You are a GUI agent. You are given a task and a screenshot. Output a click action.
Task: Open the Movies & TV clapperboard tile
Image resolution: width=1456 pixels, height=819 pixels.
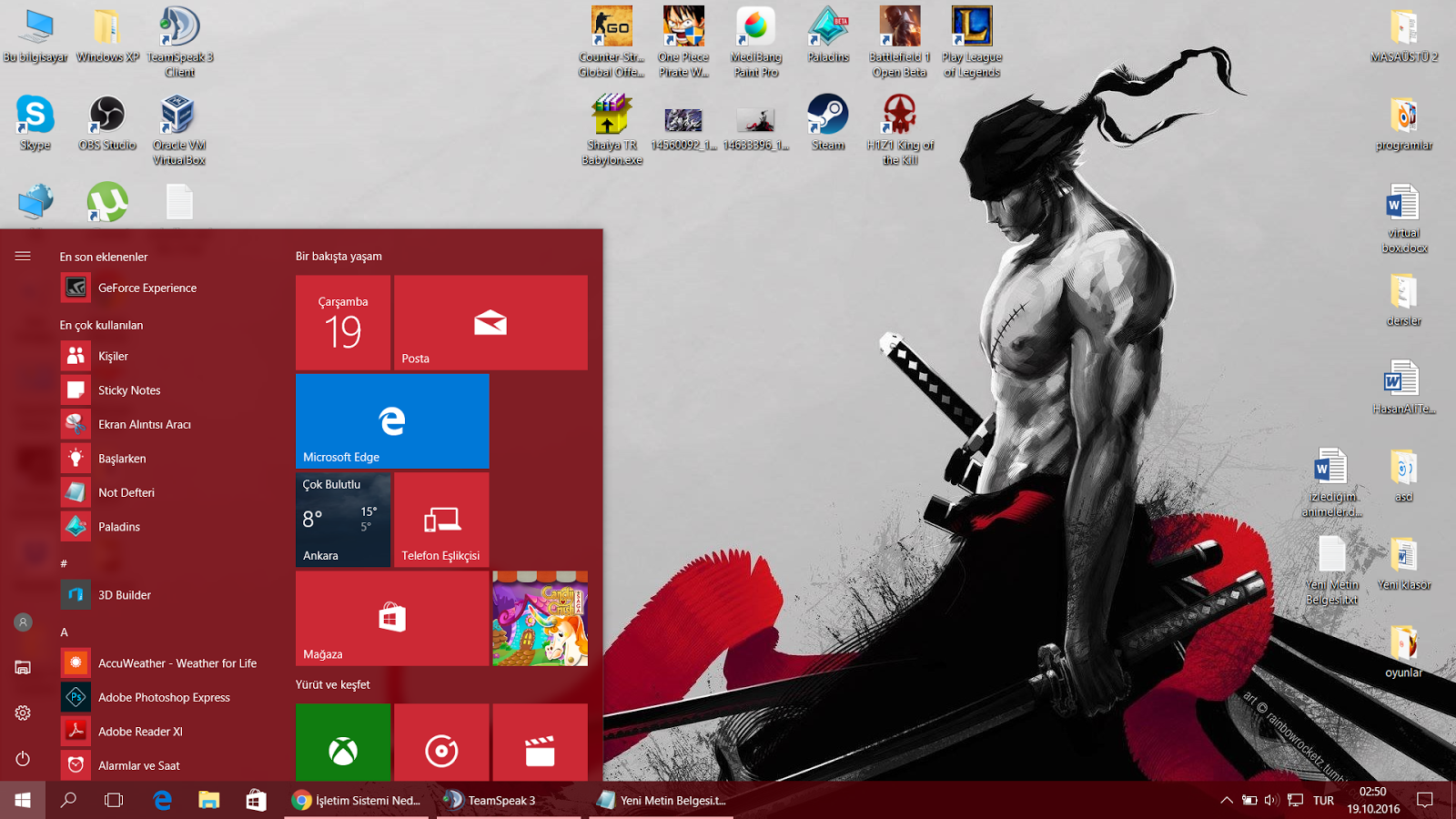point(540,743)
